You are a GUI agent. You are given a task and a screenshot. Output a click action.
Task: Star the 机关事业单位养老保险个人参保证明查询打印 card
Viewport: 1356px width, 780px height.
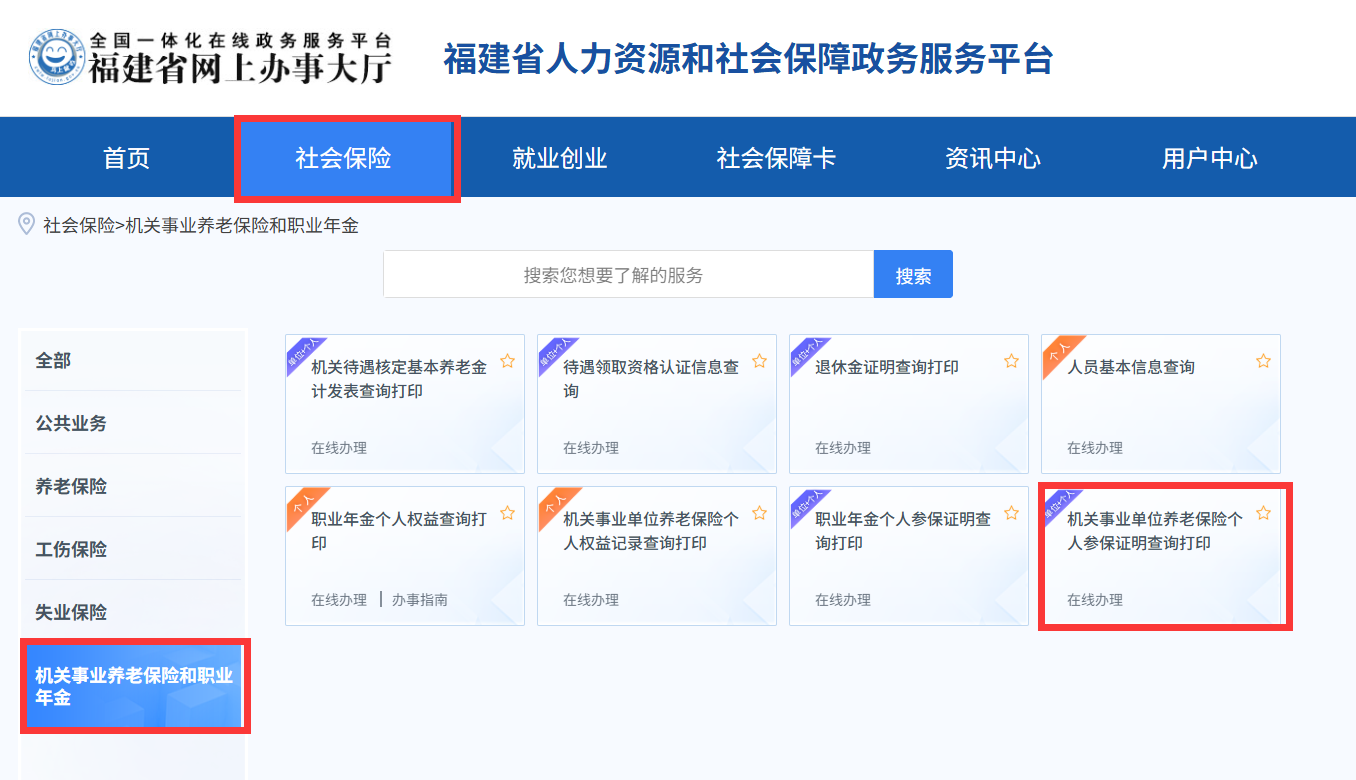pos(1263,513)
